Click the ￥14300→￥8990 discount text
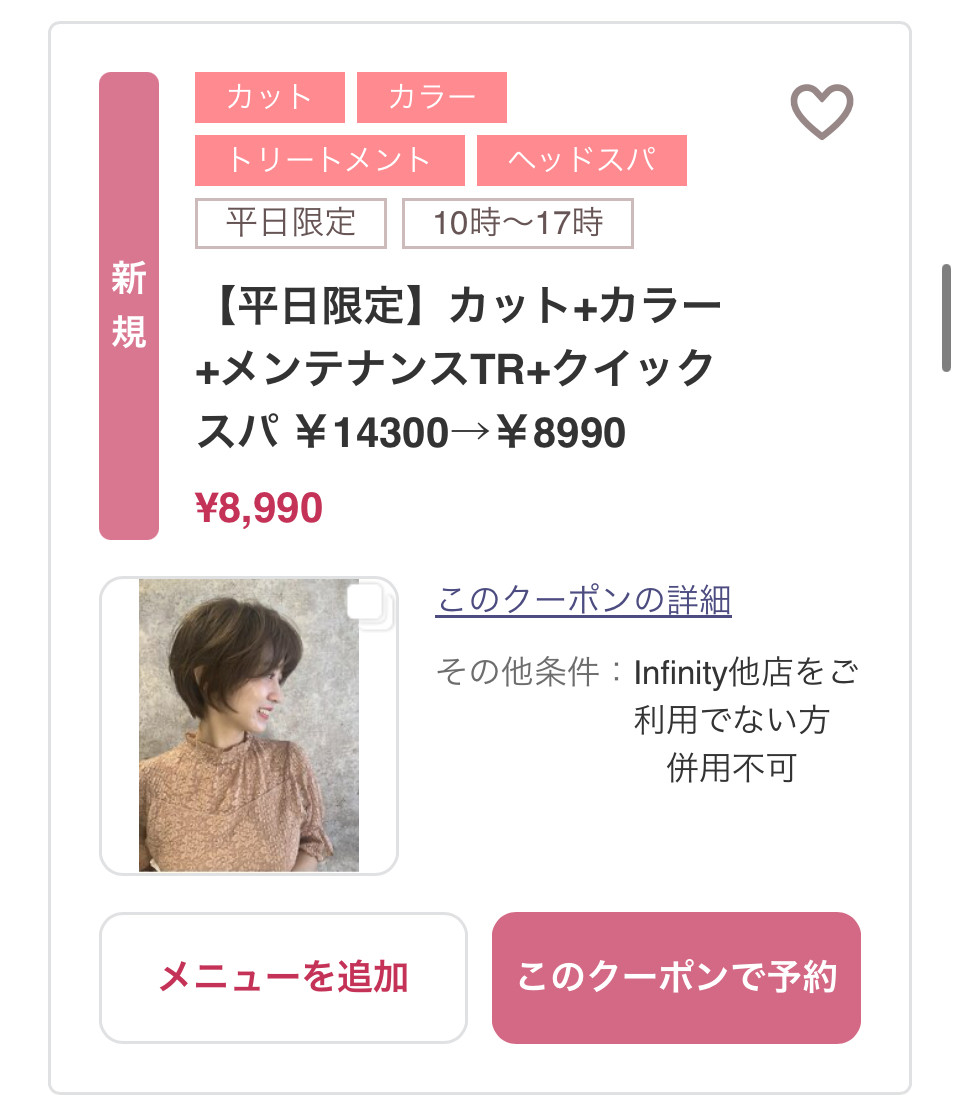Image resolution: width=960 pixels, height=1110 pixels. tap(461, 433)
